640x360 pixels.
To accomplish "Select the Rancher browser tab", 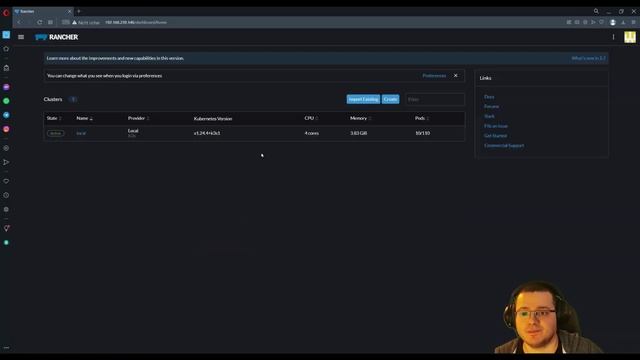I will tap(43, 11).
